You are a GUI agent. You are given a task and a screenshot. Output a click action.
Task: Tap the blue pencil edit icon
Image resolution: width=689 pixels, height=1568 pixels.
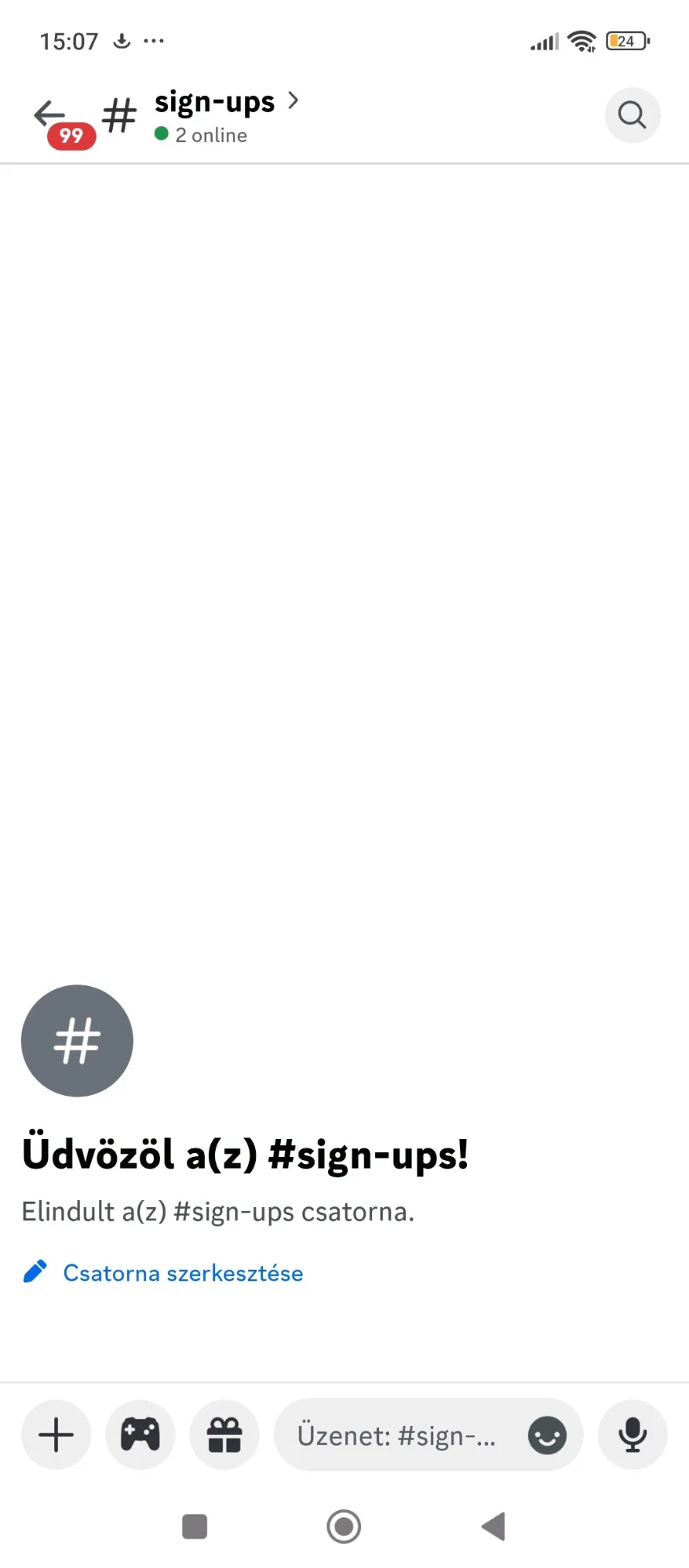pyautogui.click(x=35, y=1271)
